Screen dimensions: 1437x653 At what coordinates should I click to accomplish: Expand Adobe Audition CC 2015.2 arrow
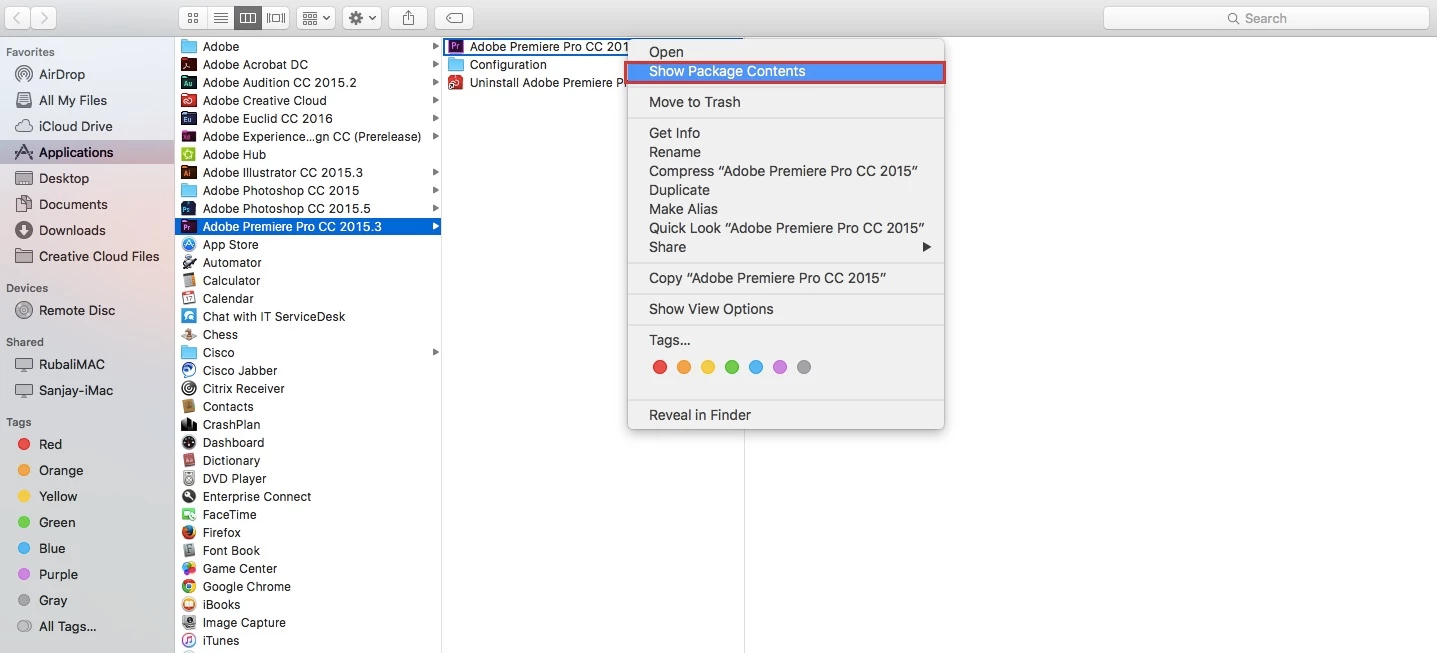(435, 82)
